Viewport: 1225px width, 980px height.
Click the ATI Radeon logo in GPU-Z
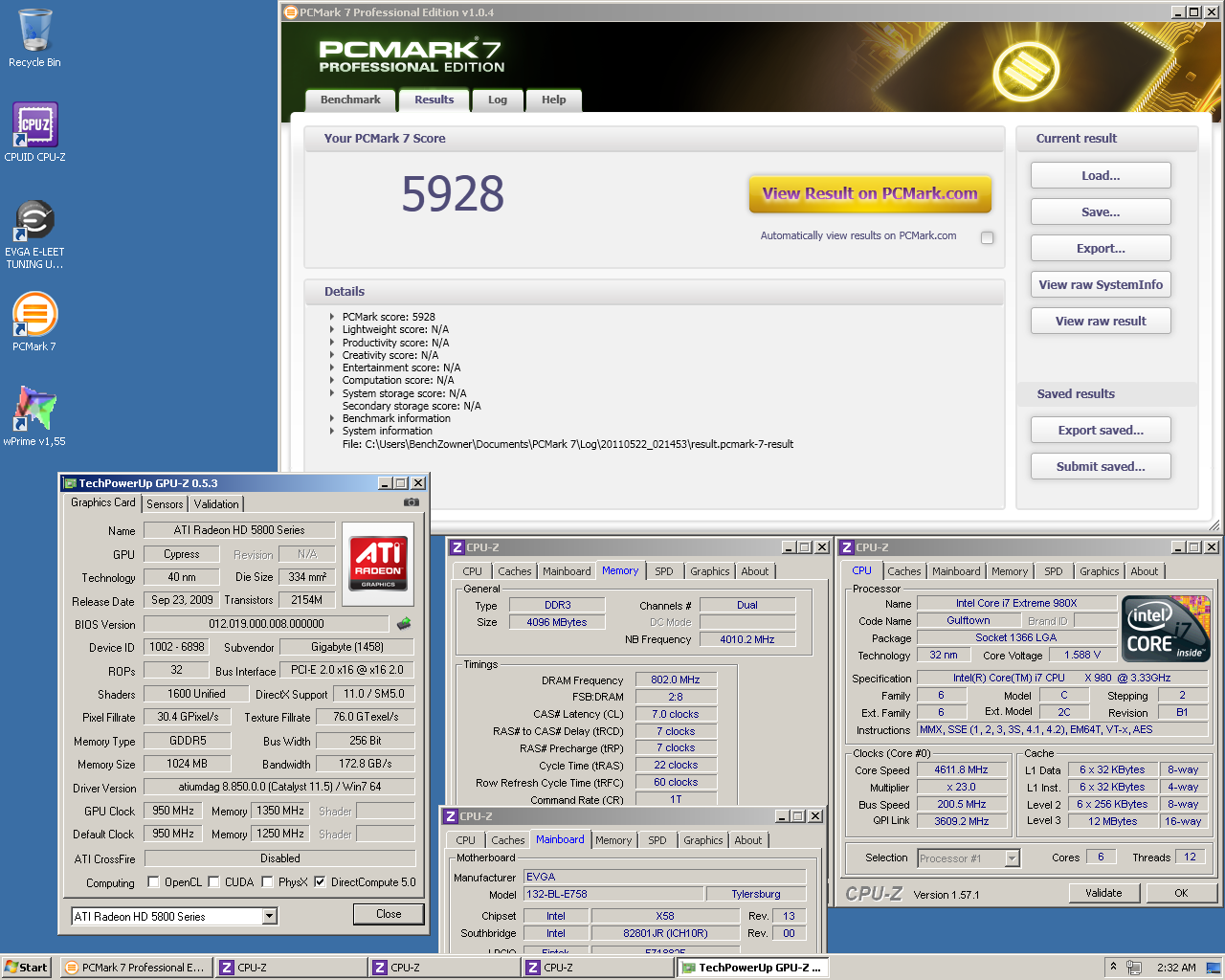tap(378, 563)
